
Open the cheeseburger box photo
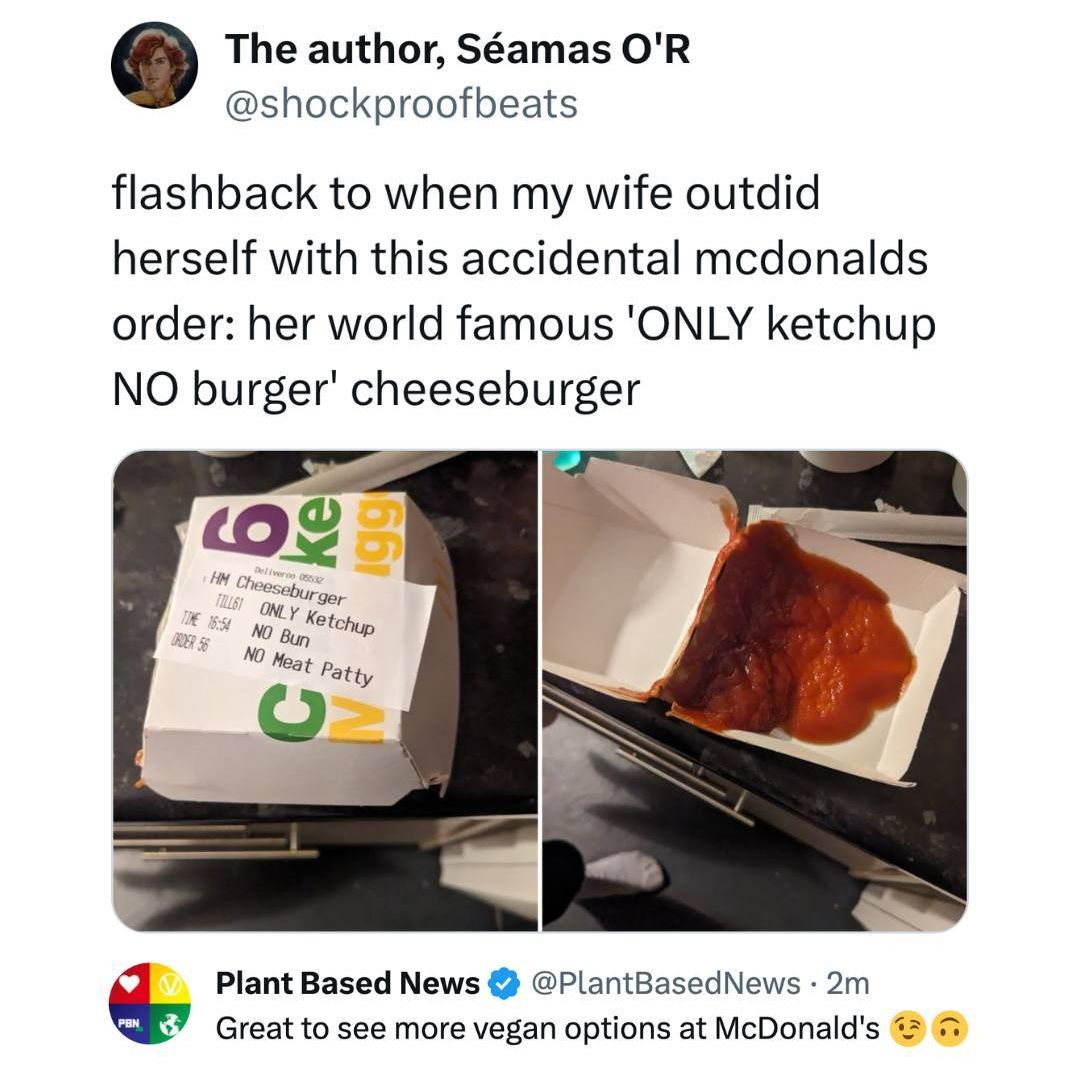tap(324, 690)
